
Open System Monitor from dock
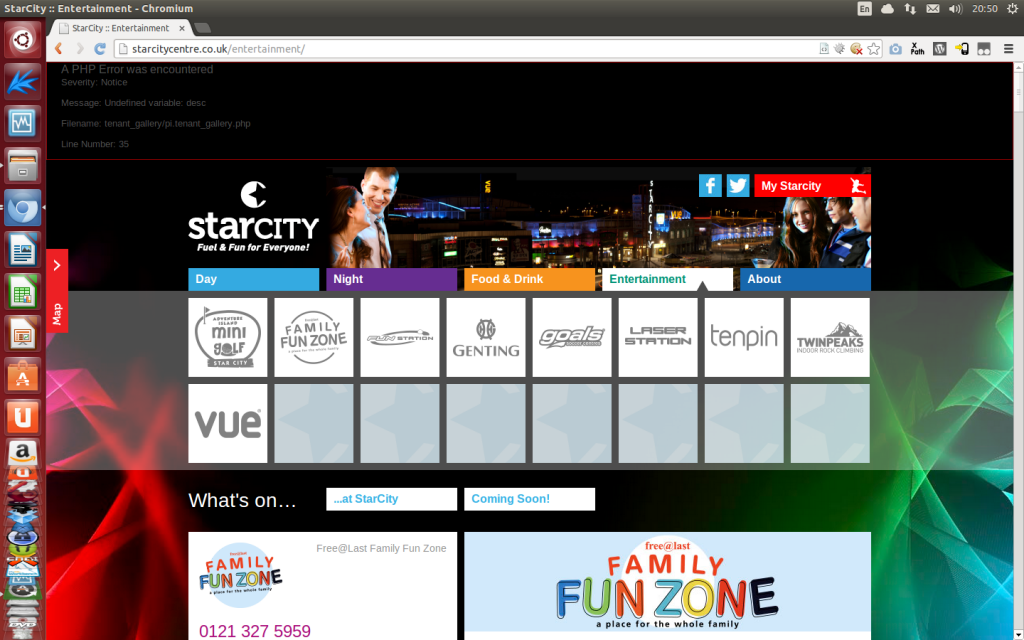click(23, 123)
